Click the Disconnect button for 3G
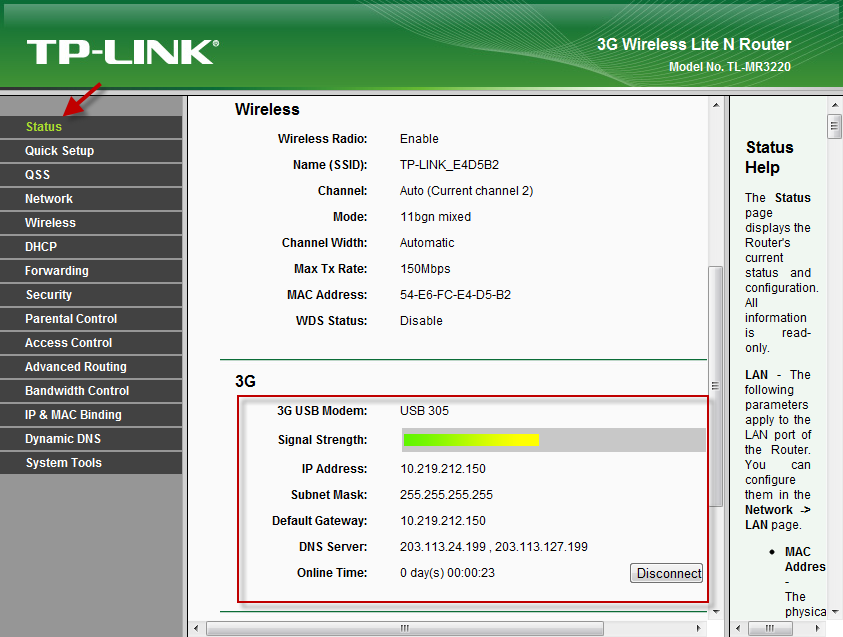Screen dimensions: 843x637 (667, 574)
